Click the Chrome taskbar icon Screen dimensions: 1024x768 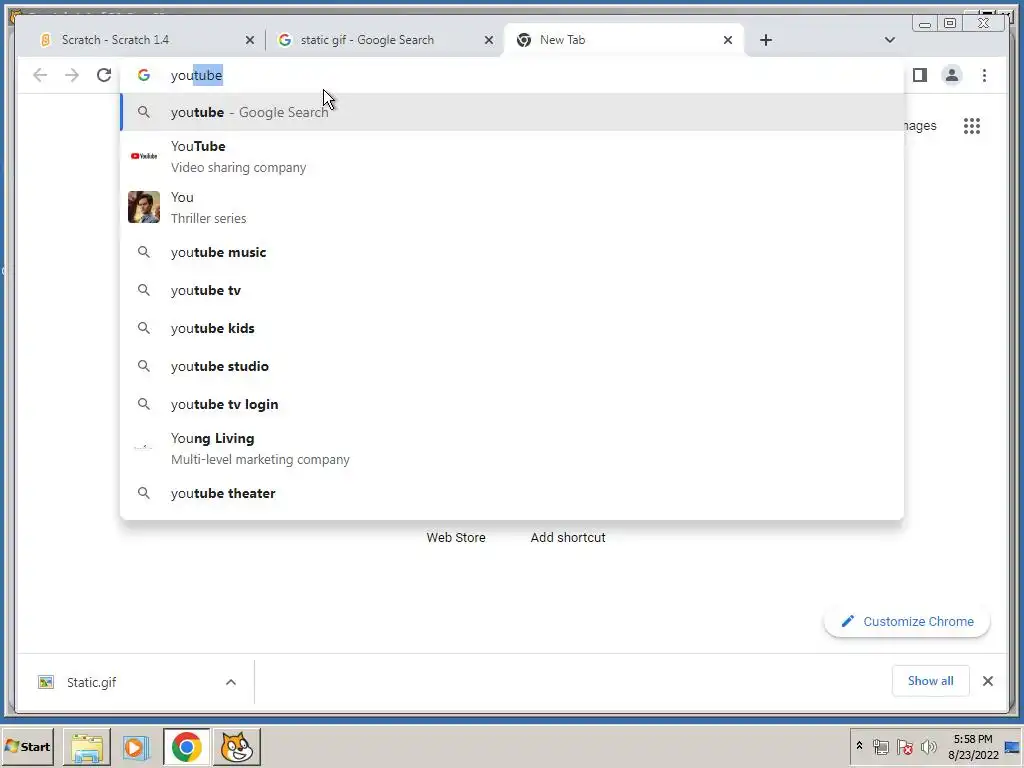[x=187, y=746]
